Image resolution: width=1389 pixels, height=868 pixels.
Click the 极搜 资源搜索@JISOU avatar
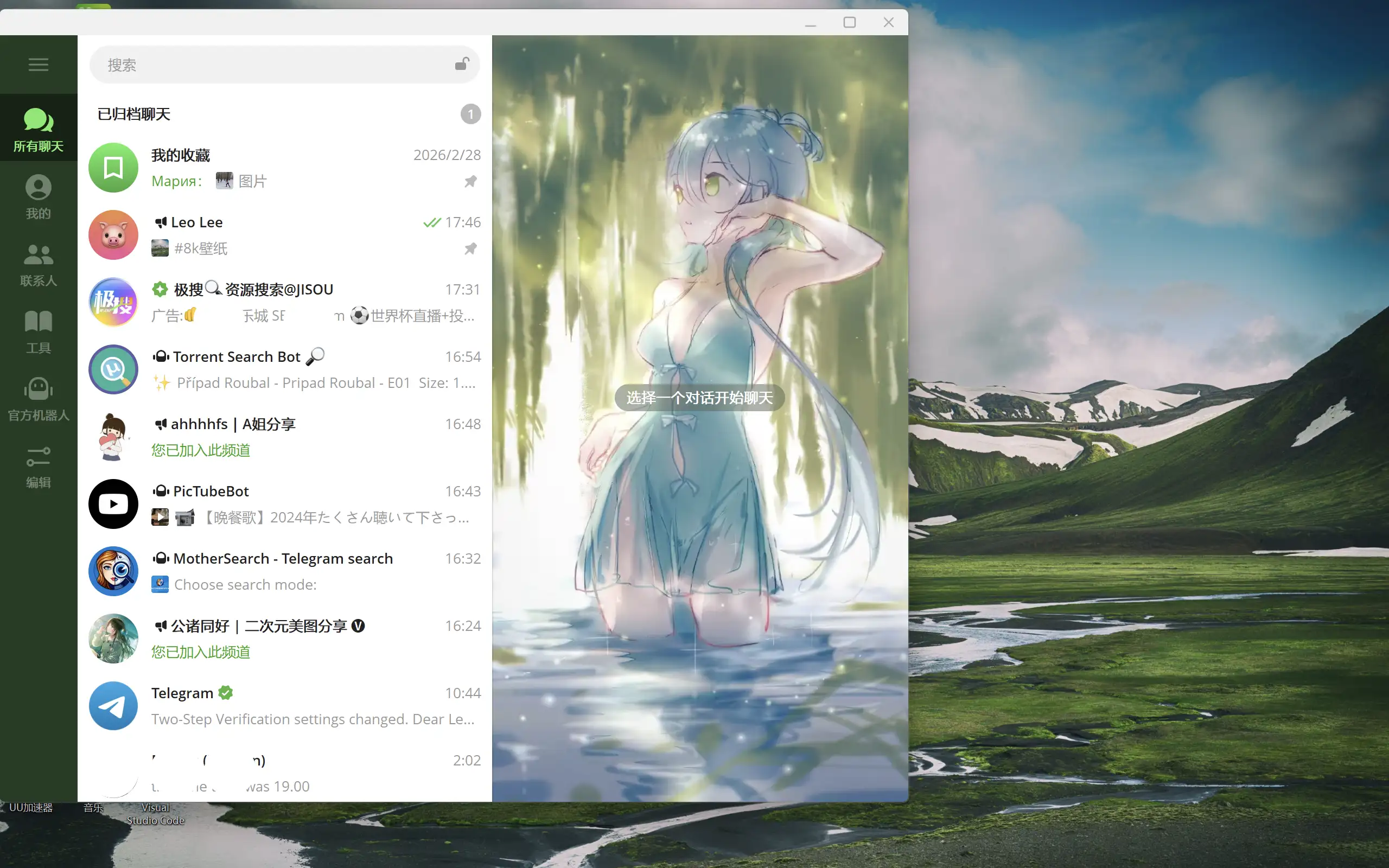click(x=113, y=302)
